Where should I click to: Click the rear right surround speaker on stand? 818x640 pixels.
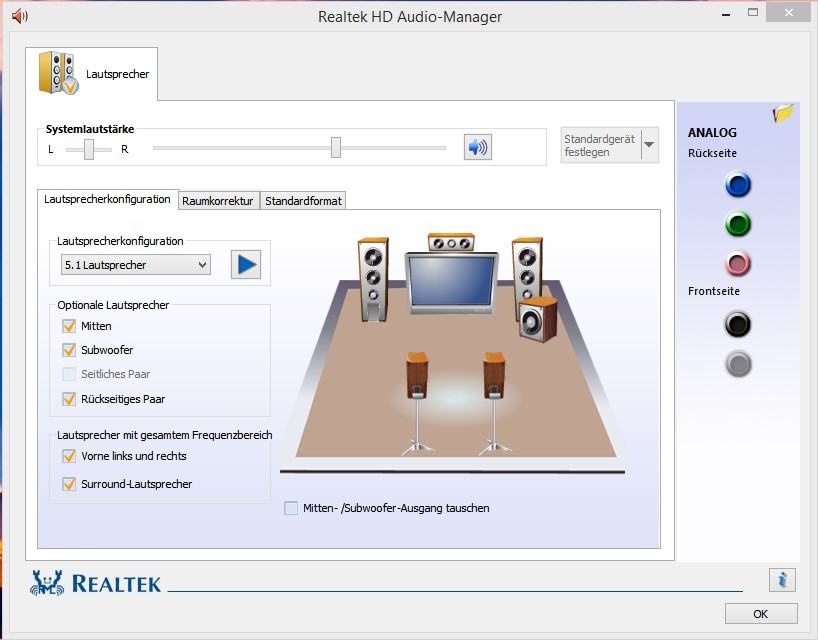click(494, 402)
